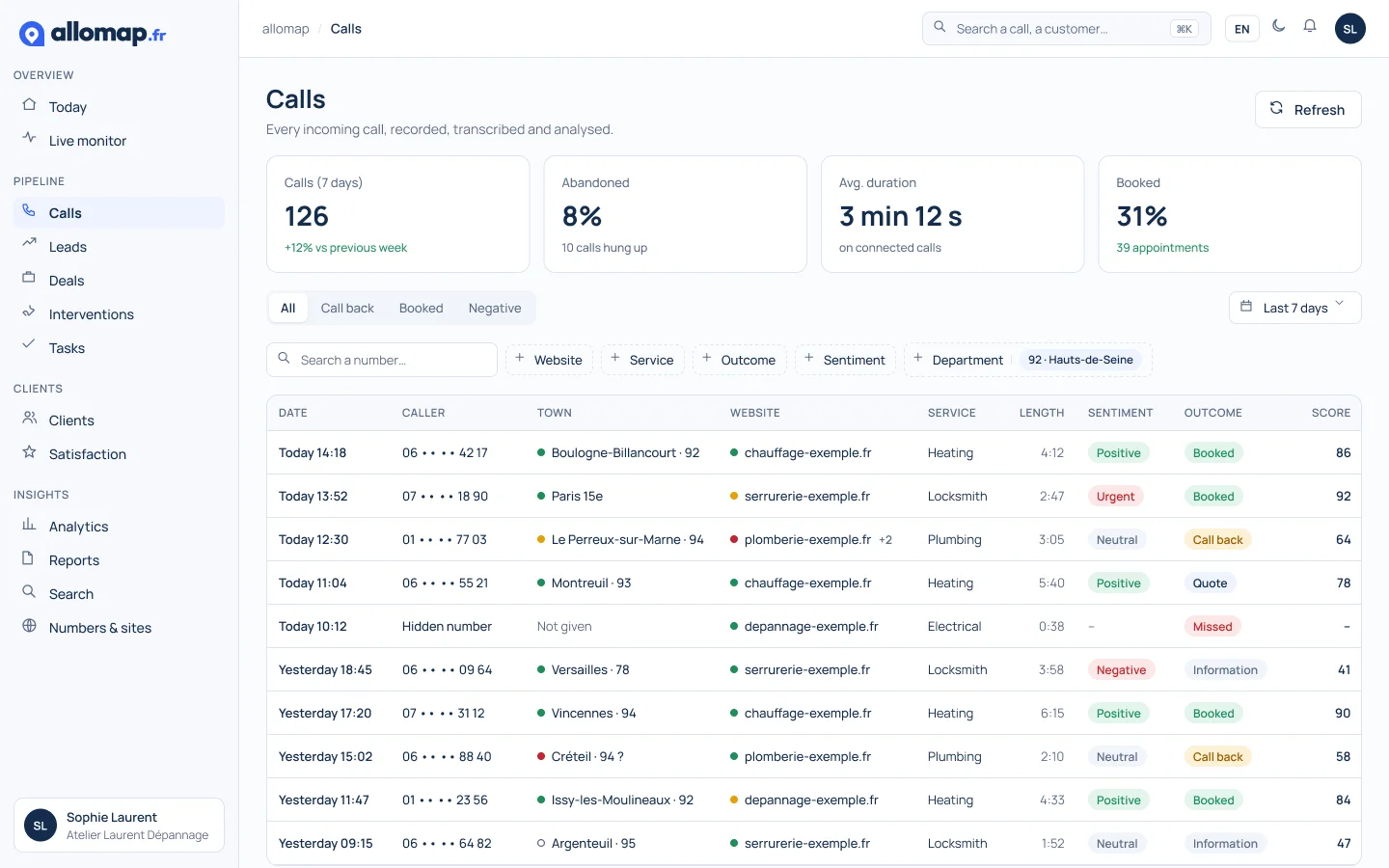Open Search in the Insights section
This screenshot has height=868, width=1389.
tap(119, 594)
